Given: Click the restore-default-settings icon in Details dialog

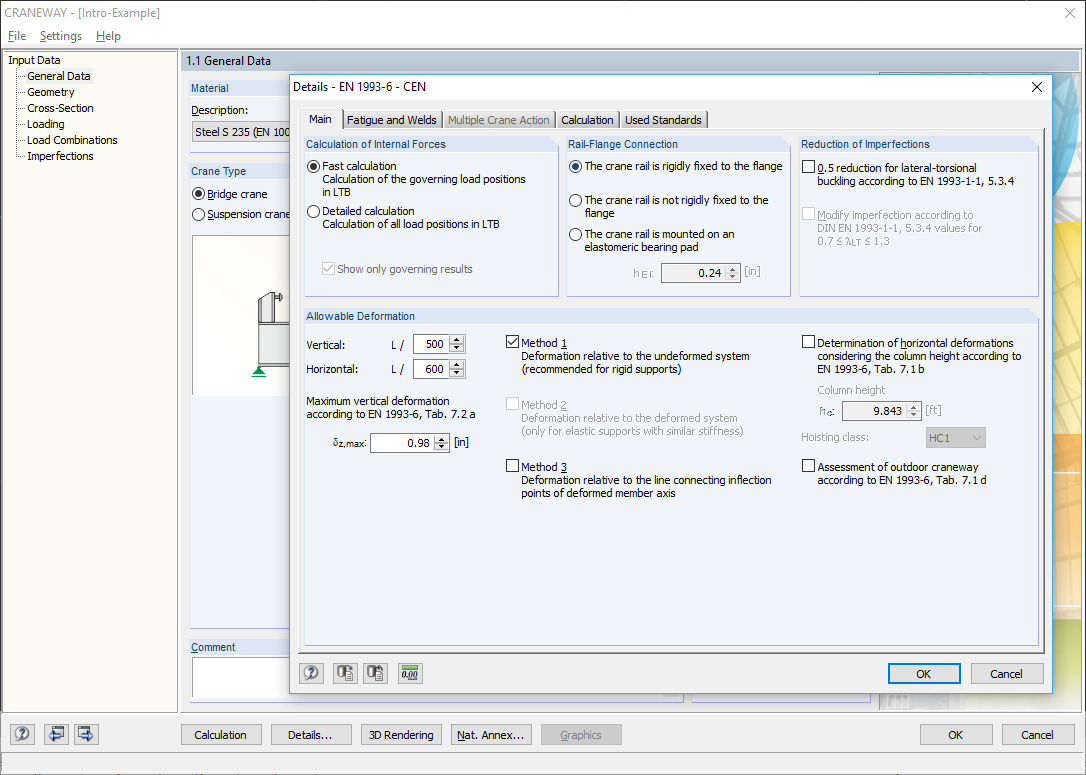Looking at the screenshot, I should 375,673.
